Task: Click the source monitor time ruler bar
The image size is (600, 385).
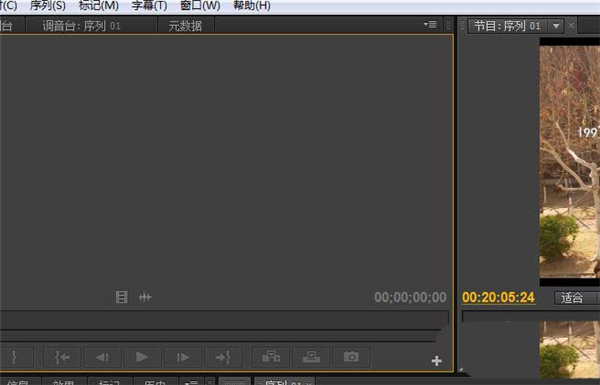Action: [224, 319]
